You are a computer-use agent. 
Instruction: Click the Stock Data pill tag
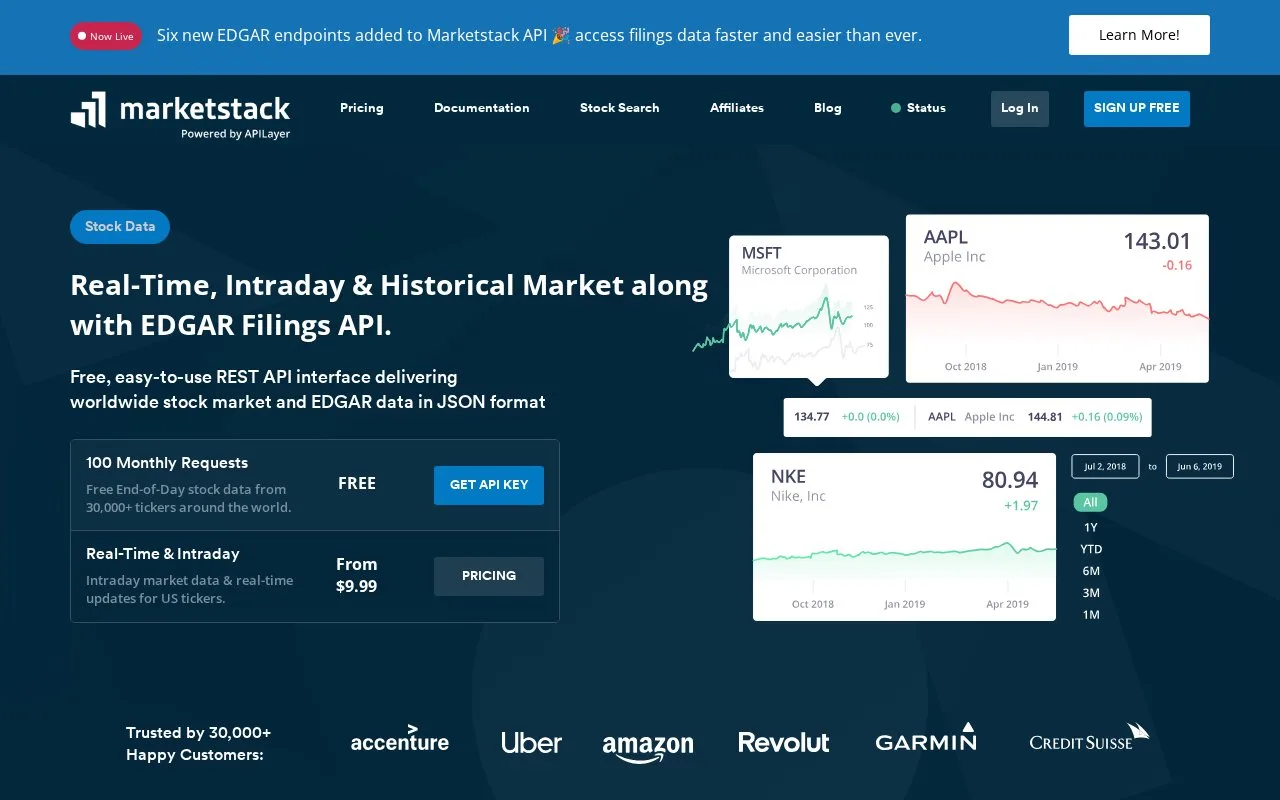coord(120,227)
